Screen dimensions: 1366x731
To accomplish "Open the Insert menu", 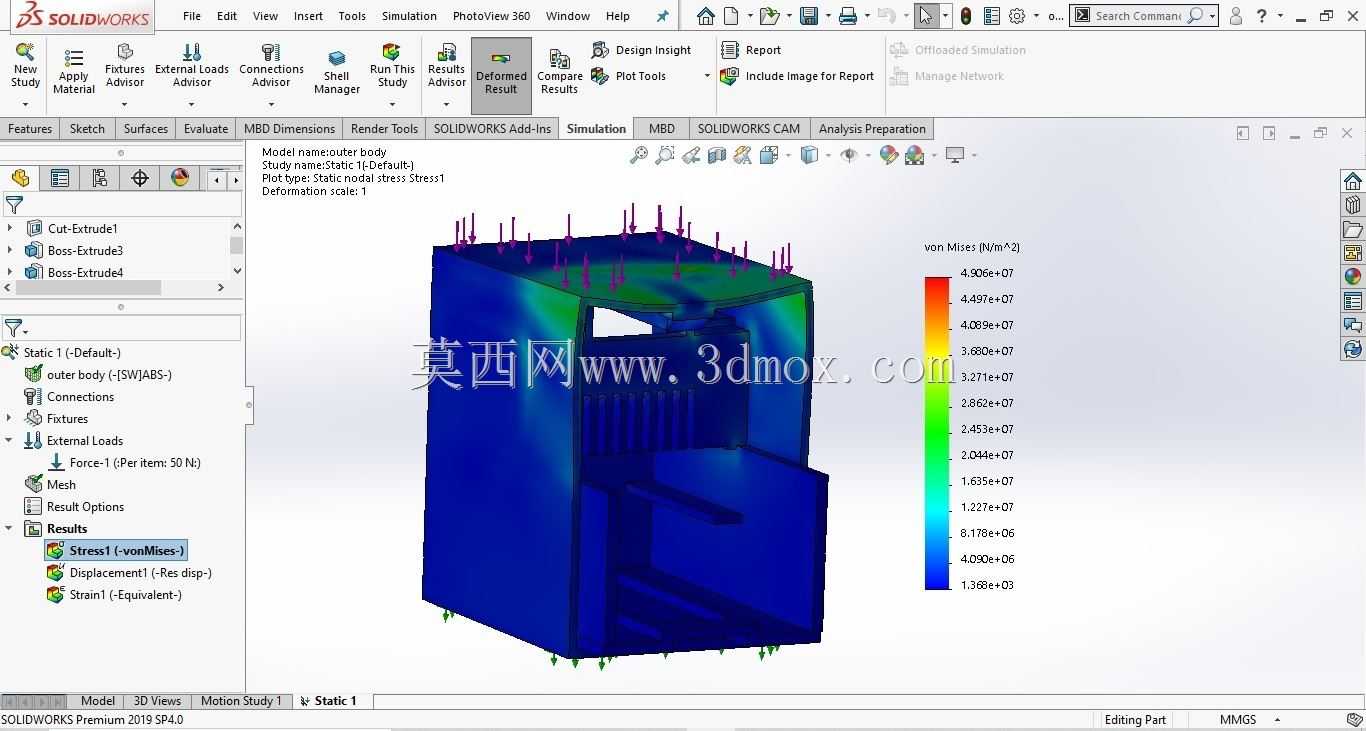I will point(308,16).
